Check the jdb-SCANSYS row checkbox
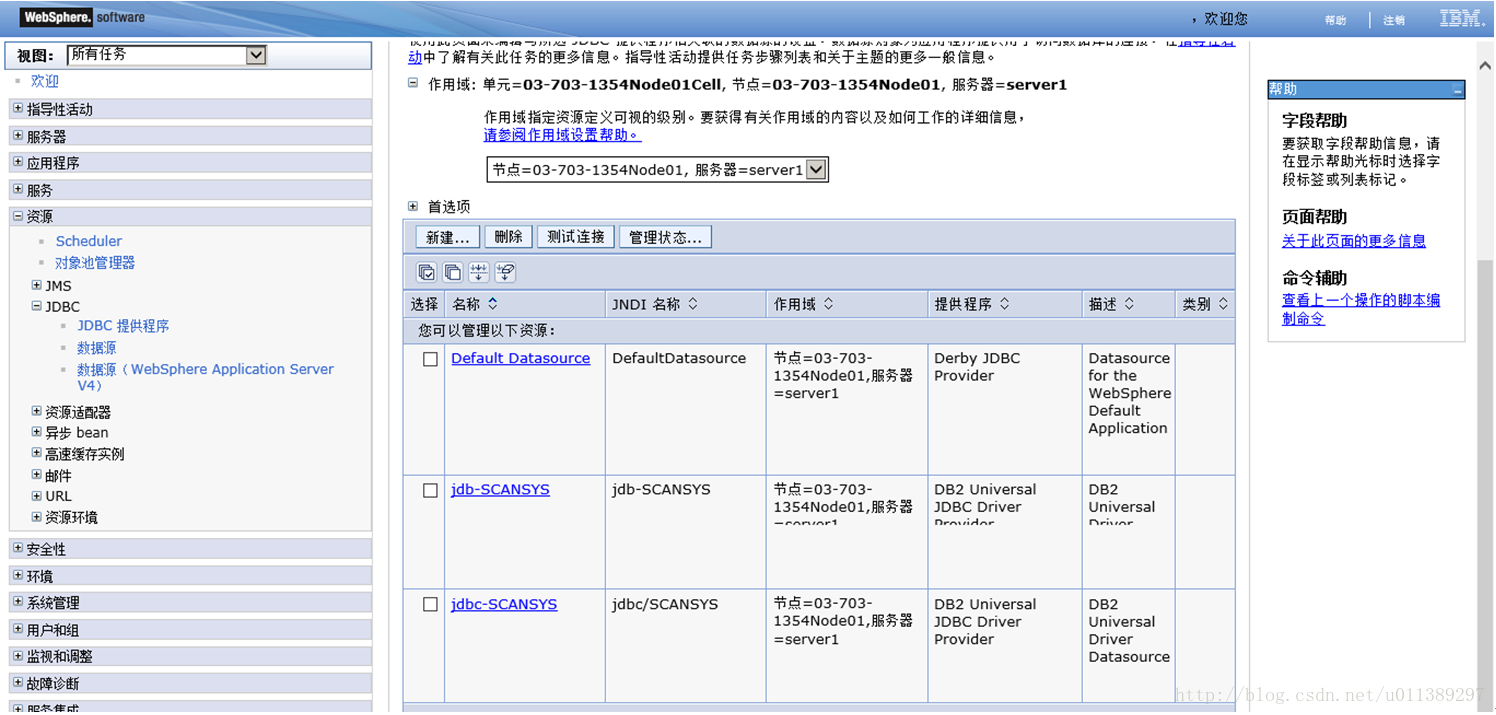1496x715 pixels. [430, 490]
